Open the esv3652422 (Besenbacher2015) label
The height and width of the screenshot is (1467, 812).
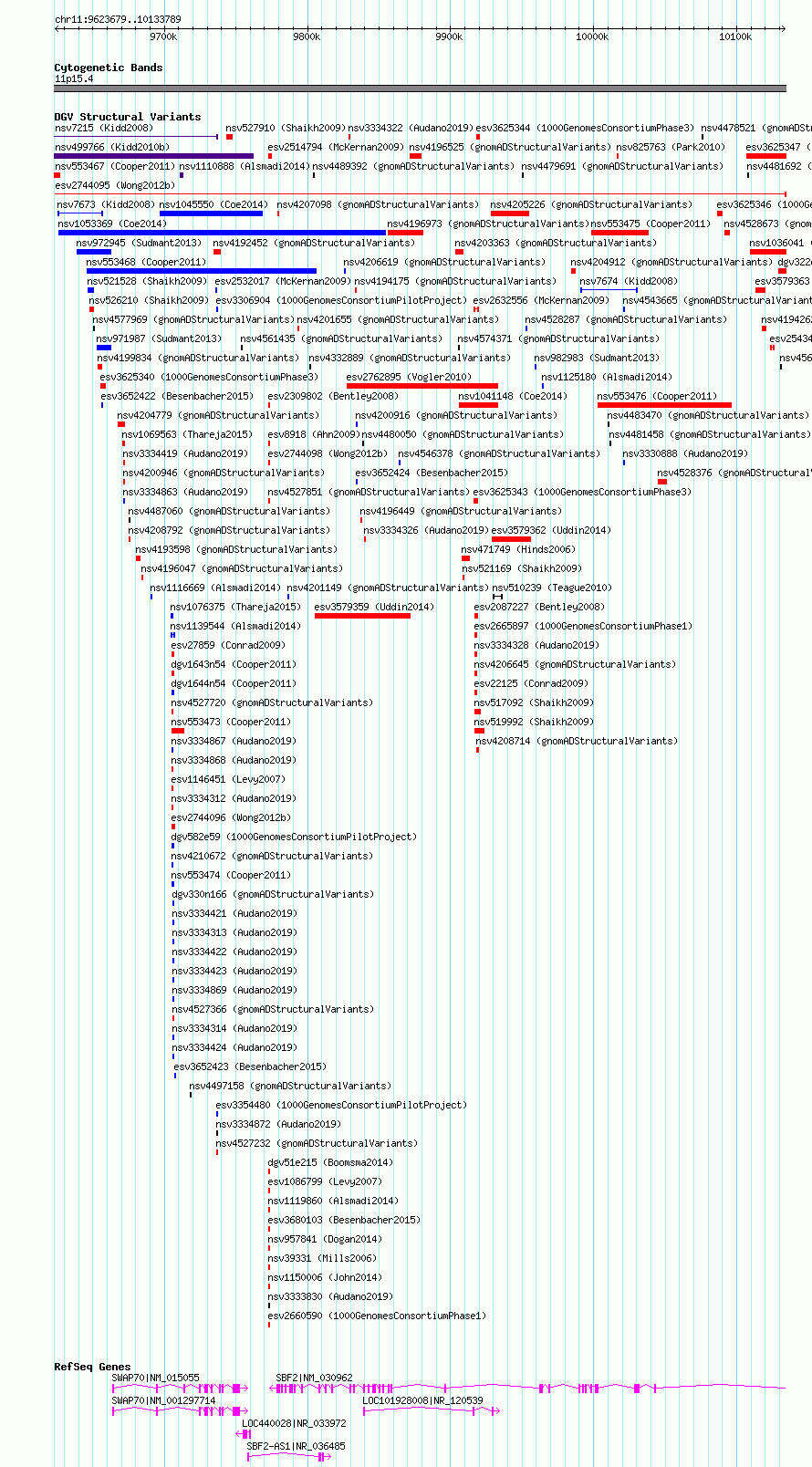pyautogui.click(x=177, y=396)
